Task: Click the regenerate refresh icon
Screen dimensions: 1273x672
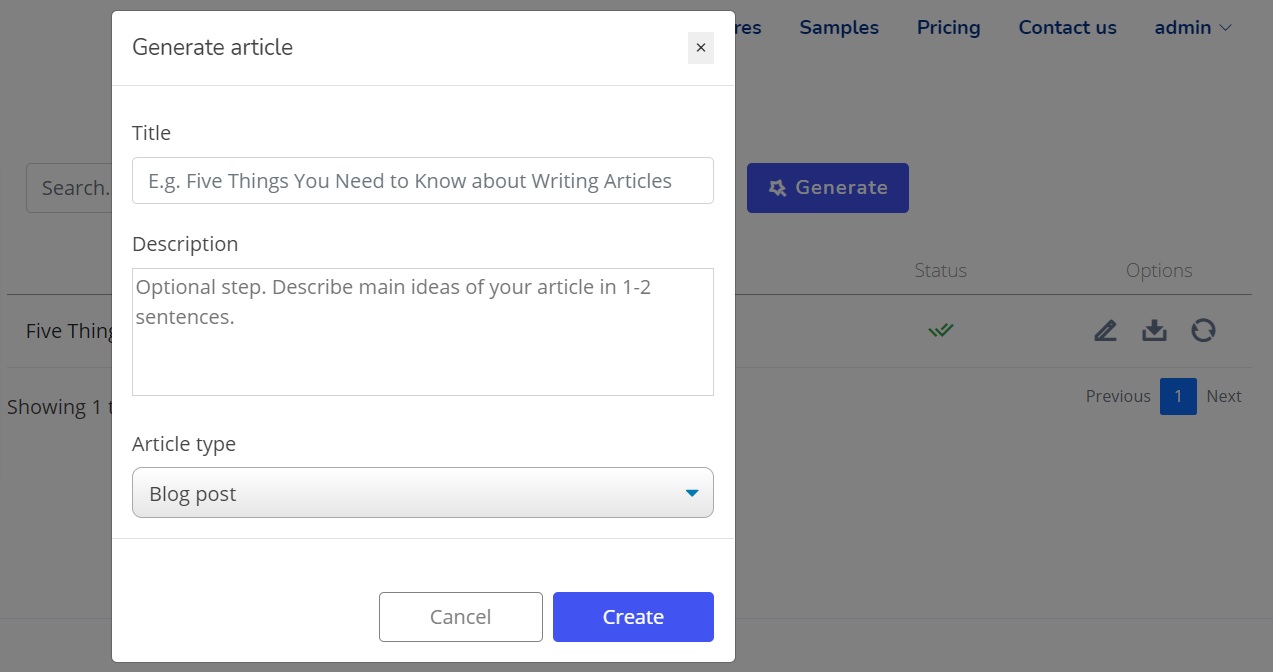Action: (x=1203, y=330)
